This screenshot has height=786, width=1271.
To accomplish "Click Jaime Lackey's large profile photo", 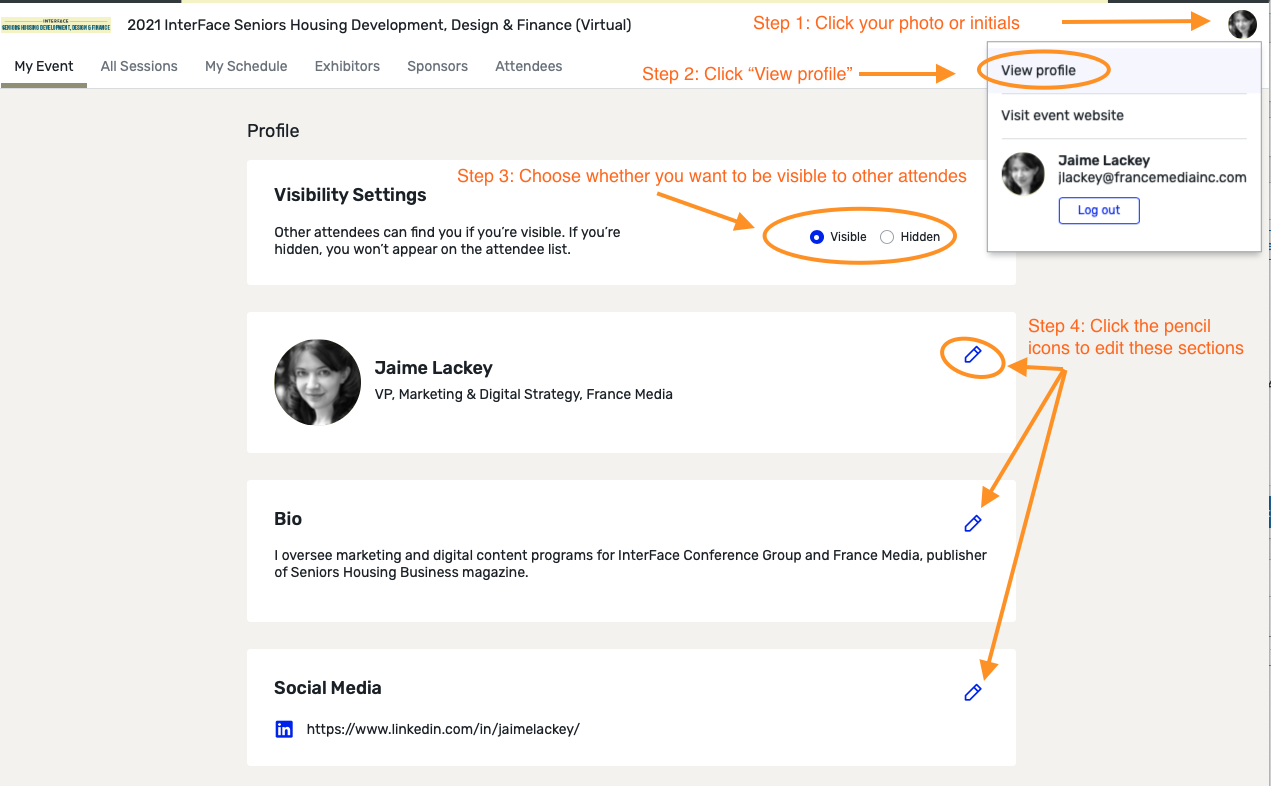I will coord(318,383).
